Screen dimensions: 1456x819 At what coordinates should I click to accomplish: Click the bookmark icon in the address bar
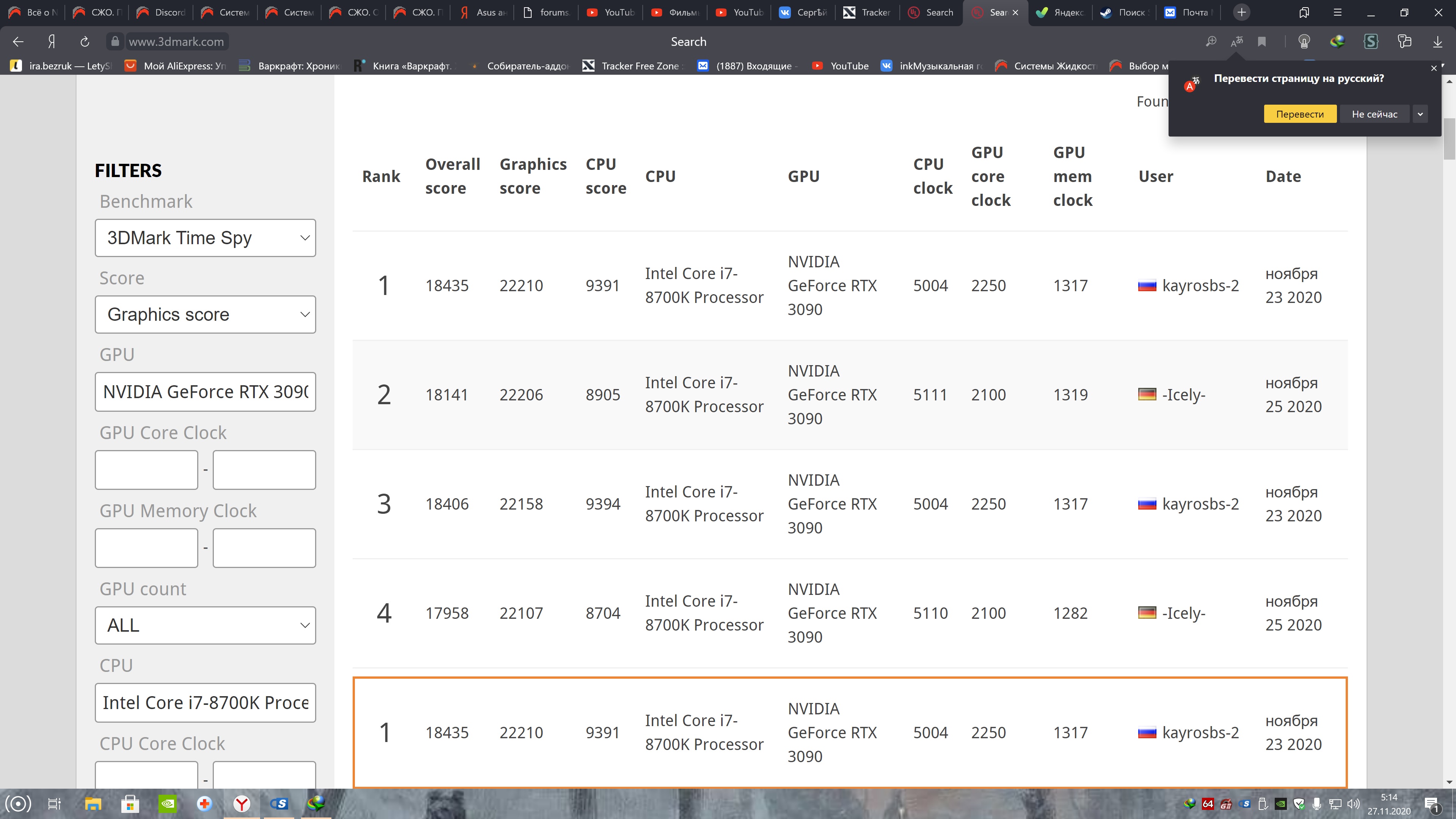[x=1261, y=41]
